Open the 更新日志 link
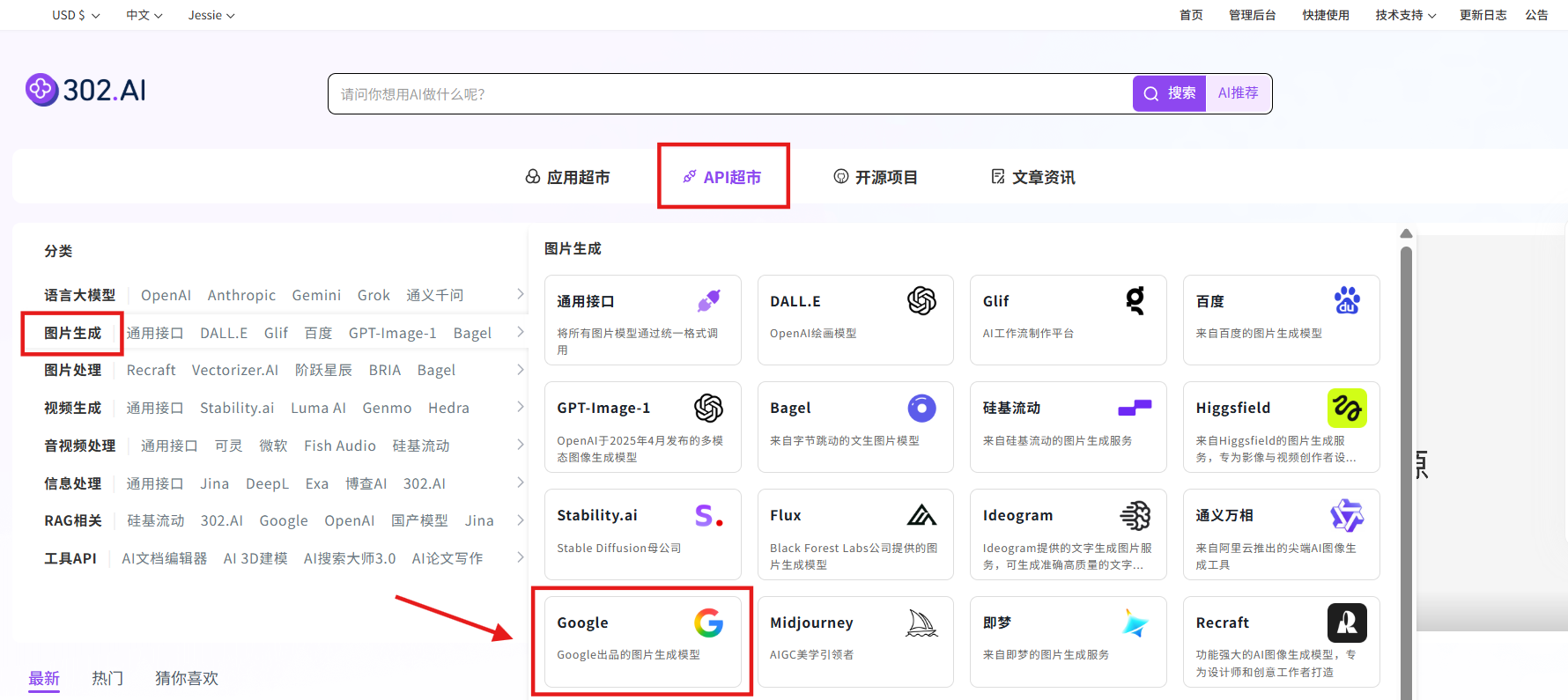The image size is (1568, 700). (x=1483, y=15)
